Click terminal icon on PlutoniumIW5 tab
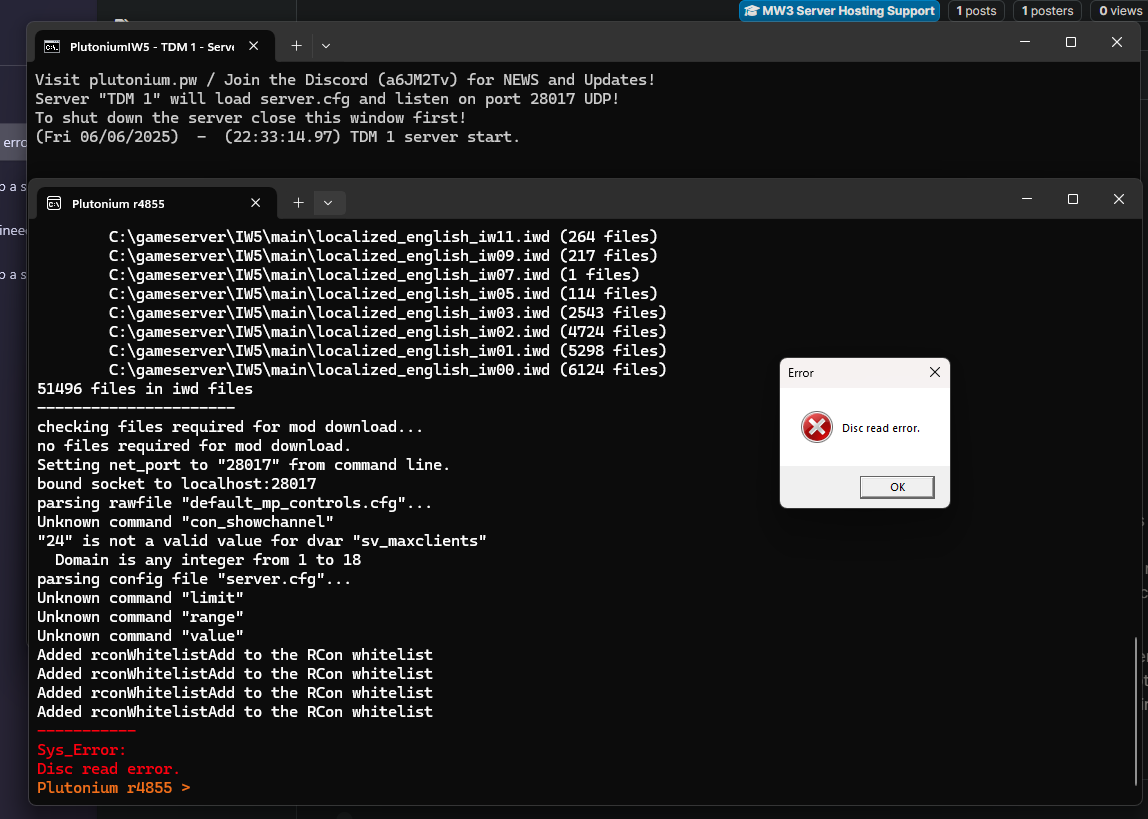Screen dimensions: 1148x819 click(x=52, y=47)
